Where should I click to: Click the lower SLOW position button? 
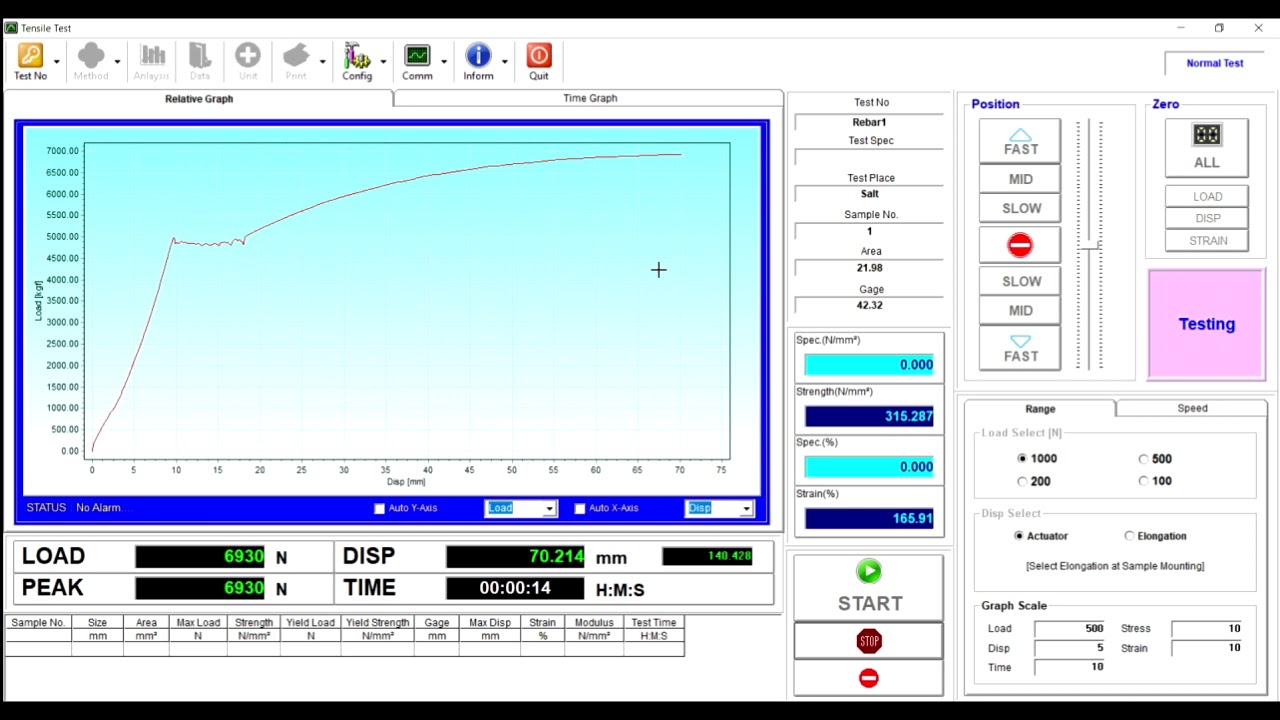[x=1020, y=281]
